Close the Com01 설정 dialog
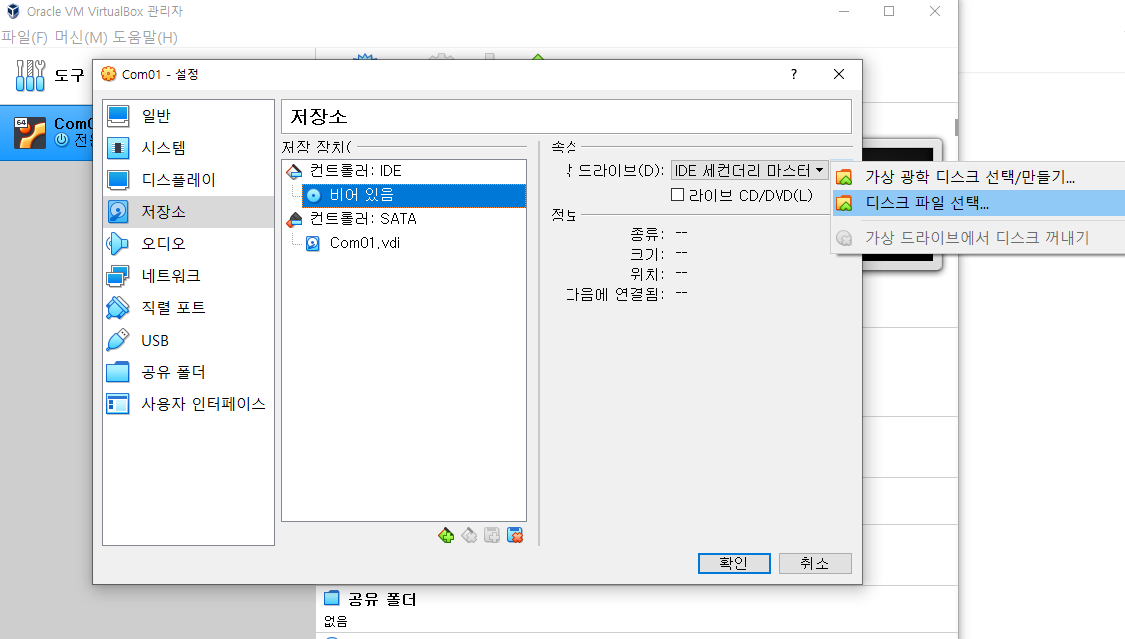 point(839,74)
